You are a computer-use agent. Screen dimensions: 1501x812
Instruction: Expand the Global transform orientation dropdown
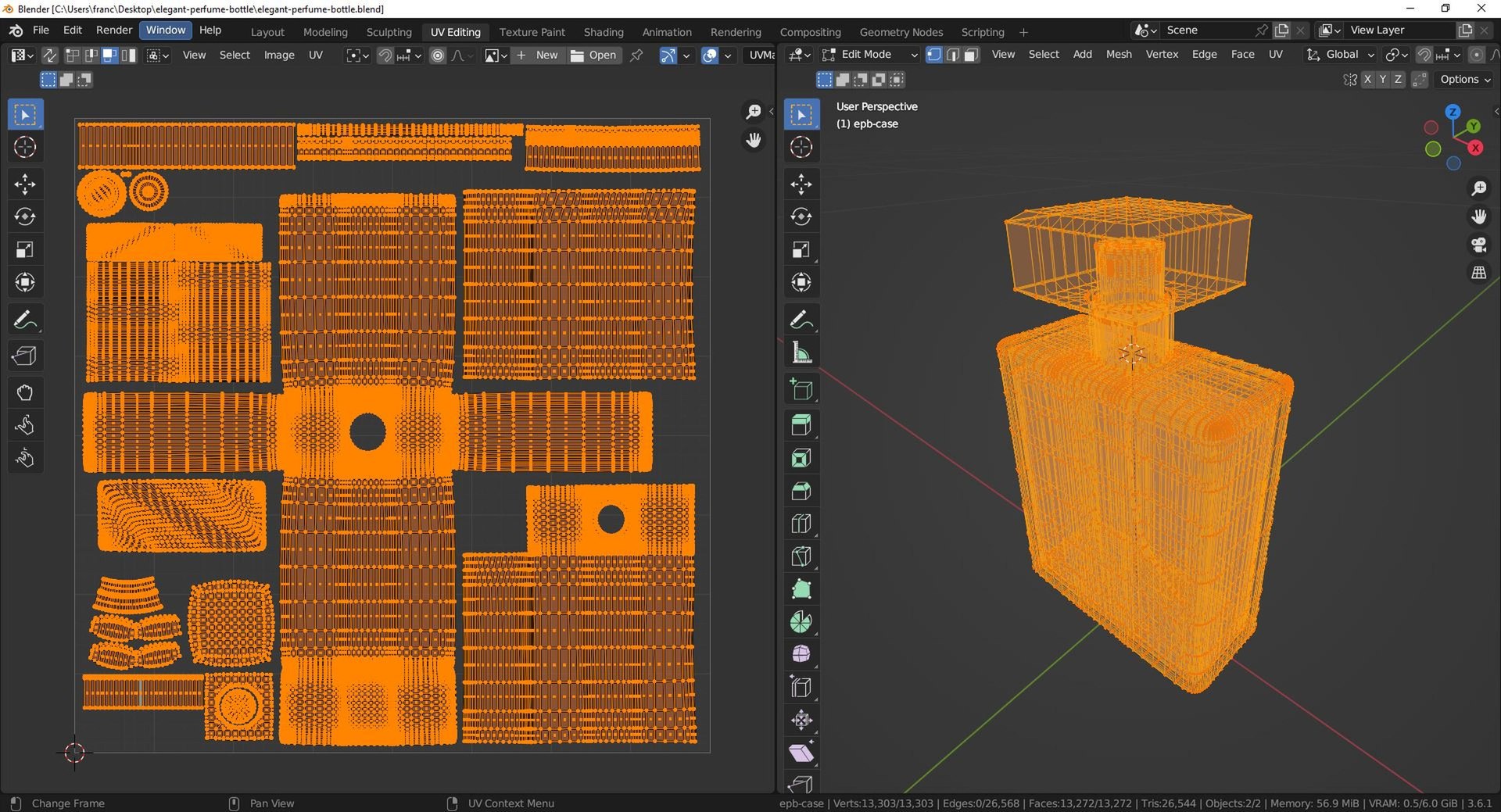(x=1340, y=55)
